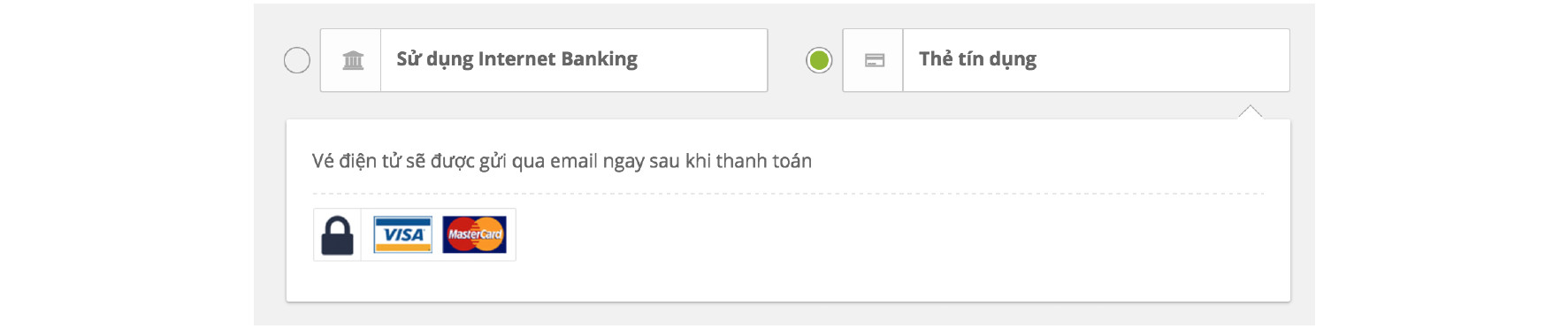Click the white credit card details panel
The height and width of the screenshot is (329, 1568).
coord(788,210)
